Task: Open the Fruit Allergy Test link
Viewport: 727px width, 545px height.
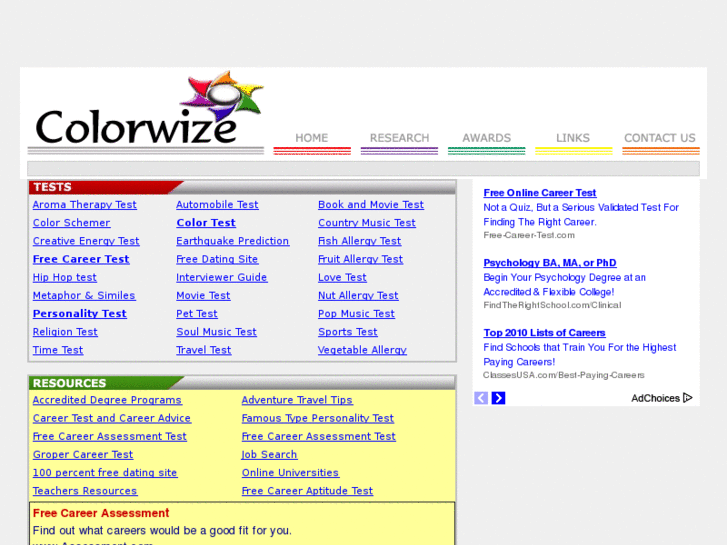Action: click(x=361, y=259)
